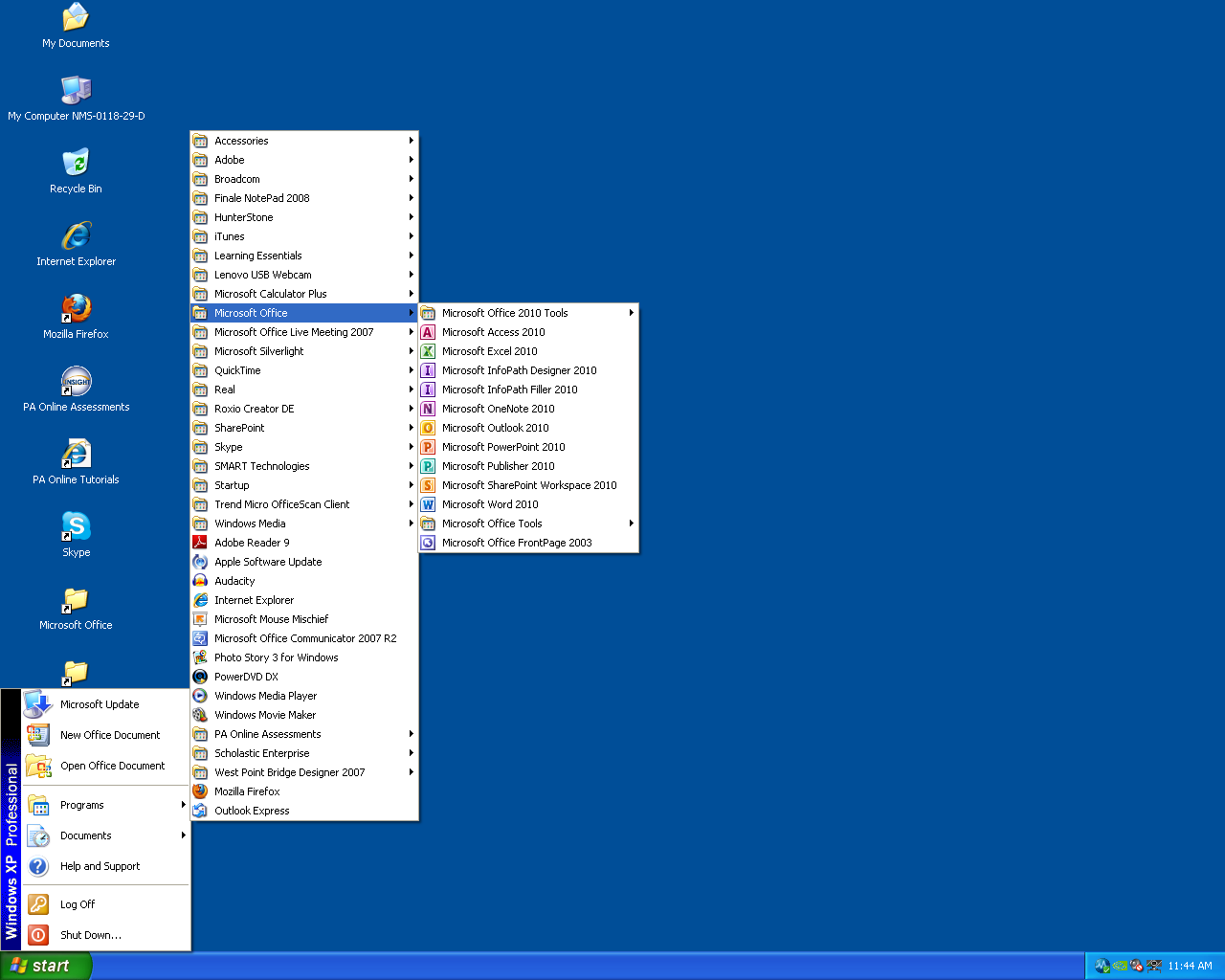Expand Microsoft Office Tools submenu arrow
Viewport: 1225px width, 980px height.
click(x=632, y=523)
